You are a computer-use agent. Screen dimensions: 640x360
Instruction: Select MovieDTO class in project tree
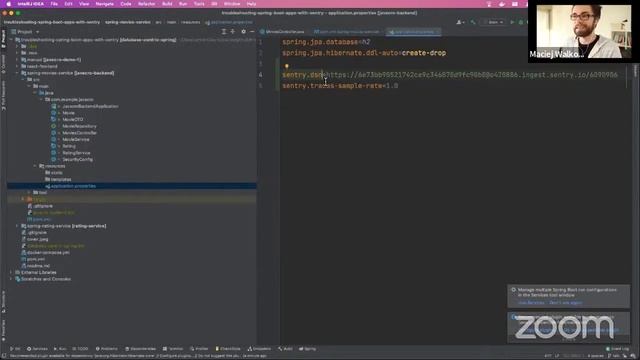click(x=73, y=120)
